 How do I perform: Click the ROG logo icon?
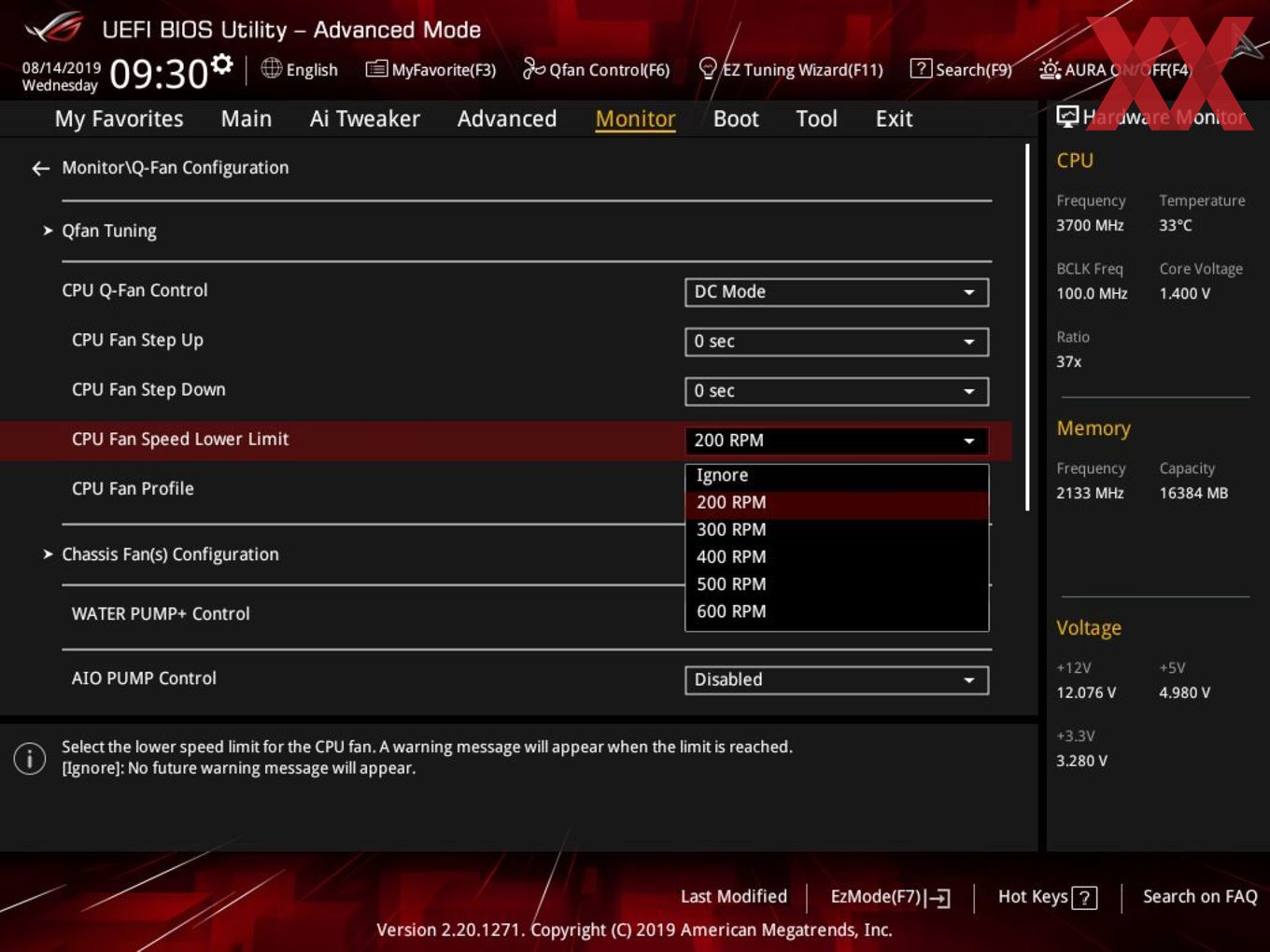click(54, 28)
